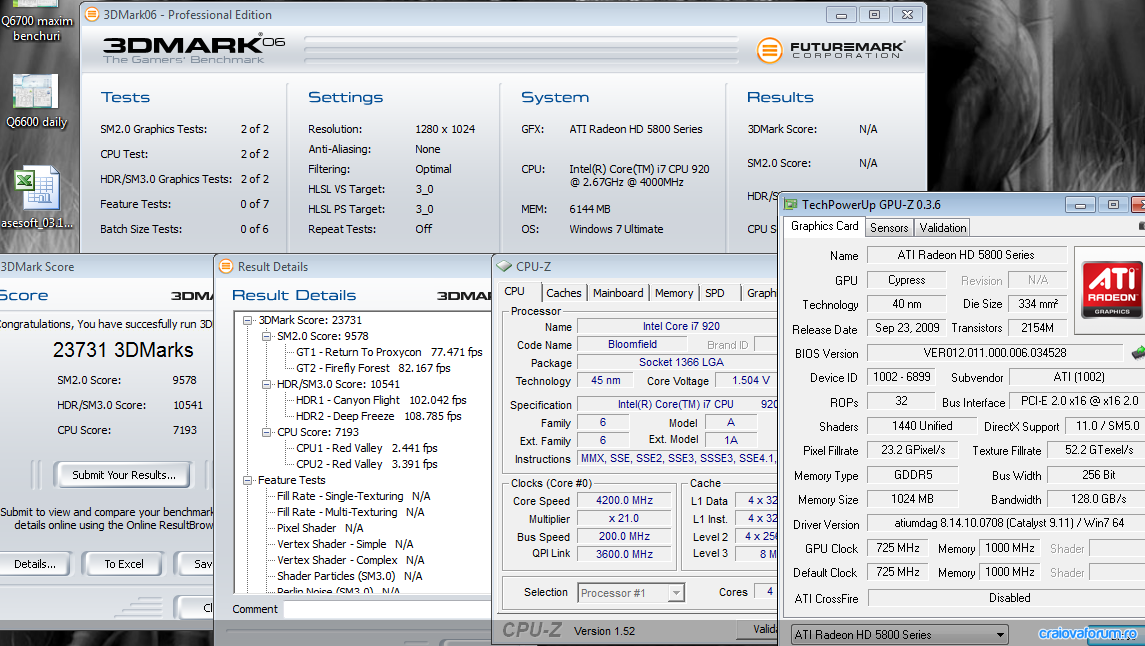Click the Comment input field
This screenshot has width=1145, height=646.
coord(386,610)
